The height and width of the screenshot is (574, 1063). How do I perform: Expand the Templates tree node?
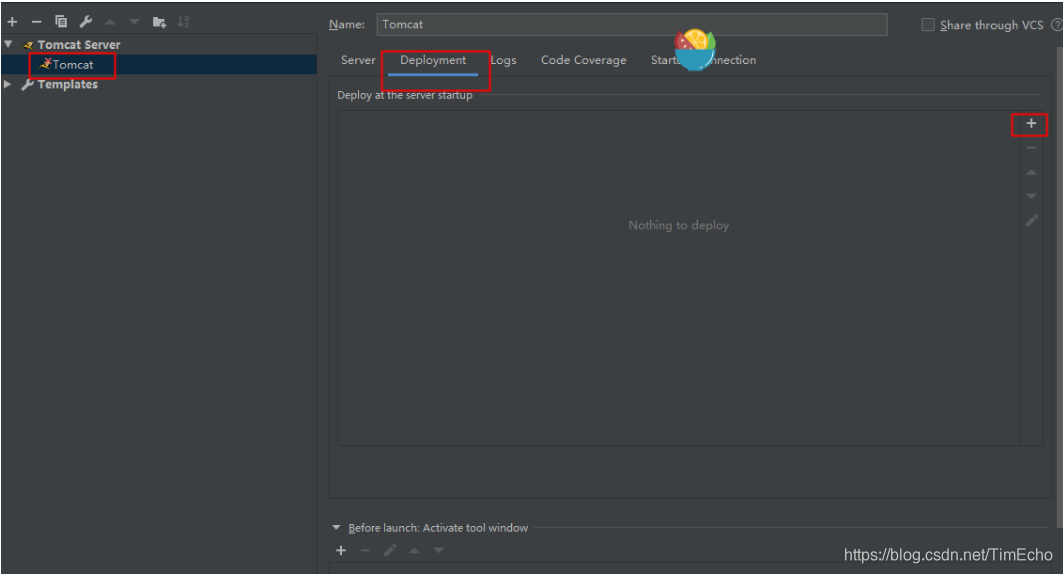click(x=7, y=84)
